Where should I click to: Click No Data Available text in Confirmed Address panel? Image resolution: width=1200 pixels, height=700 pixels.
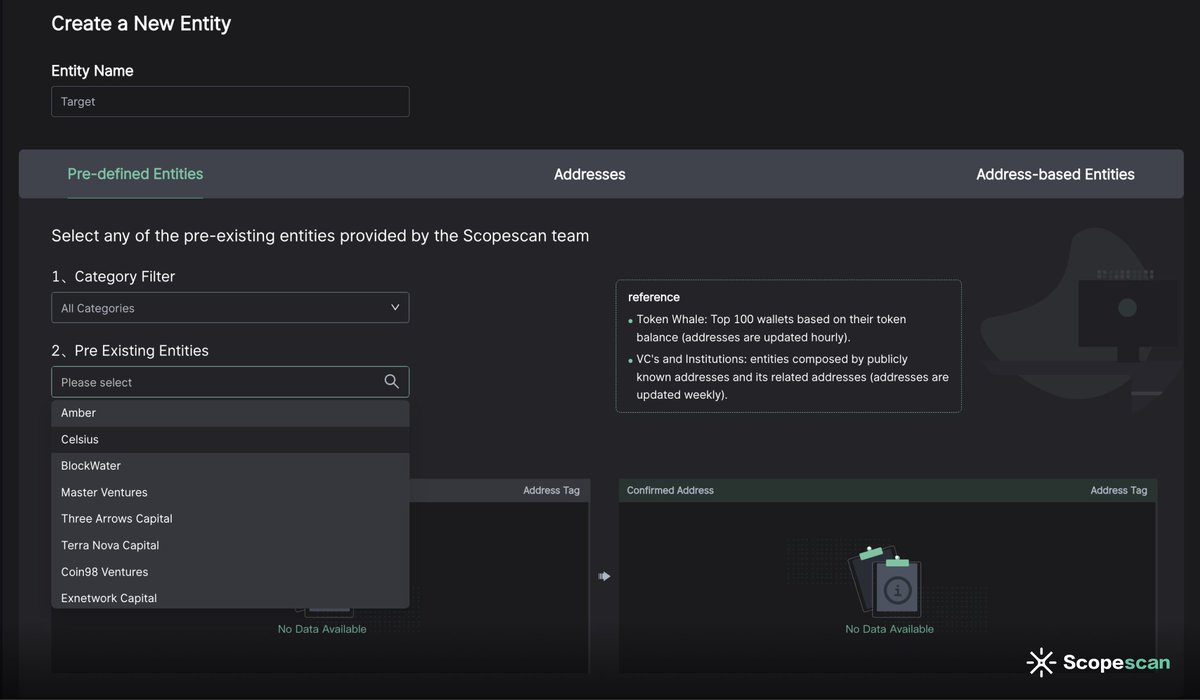pos(889,629)
